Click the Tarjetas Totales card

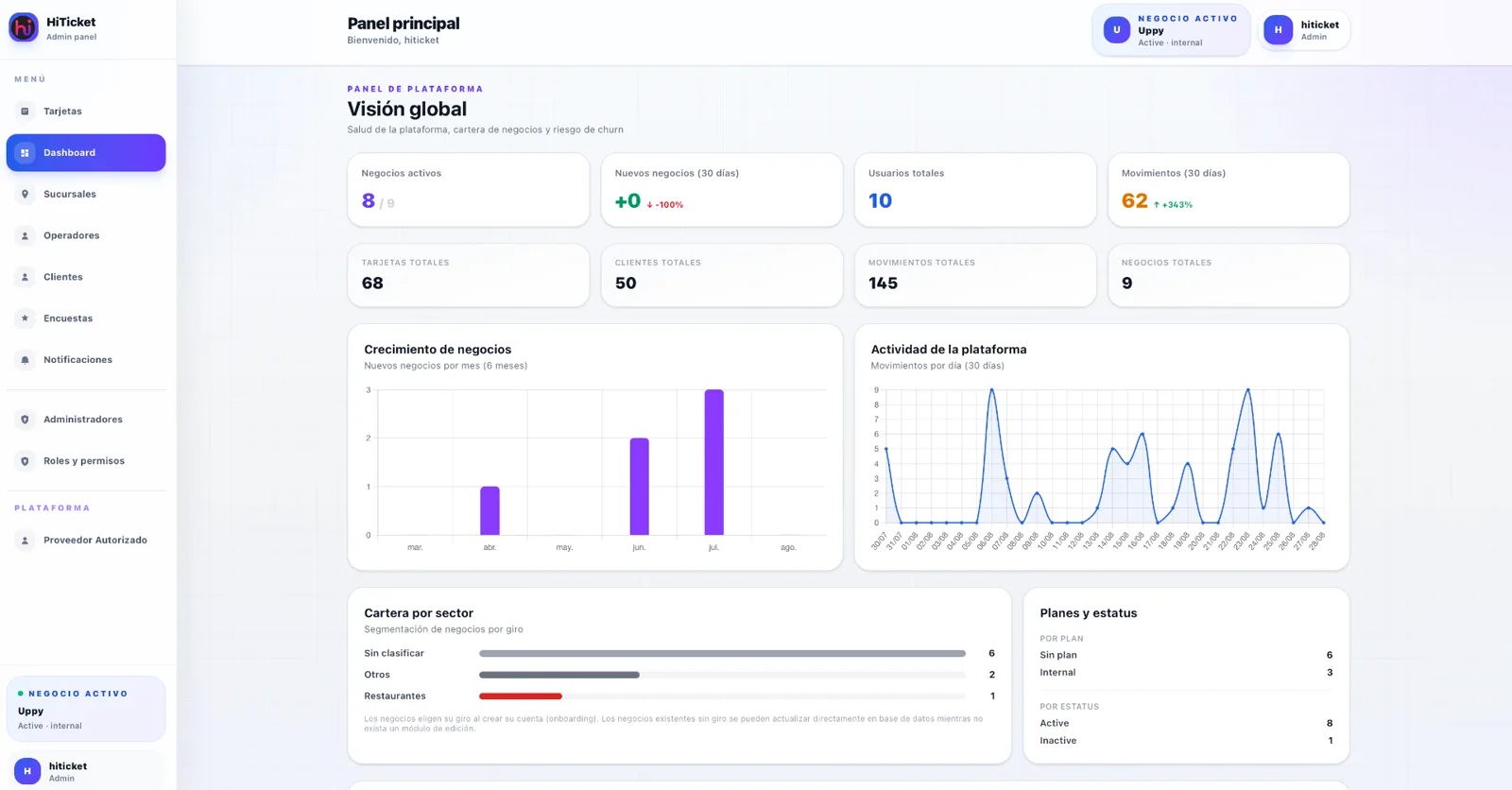(x=469, y=275)
